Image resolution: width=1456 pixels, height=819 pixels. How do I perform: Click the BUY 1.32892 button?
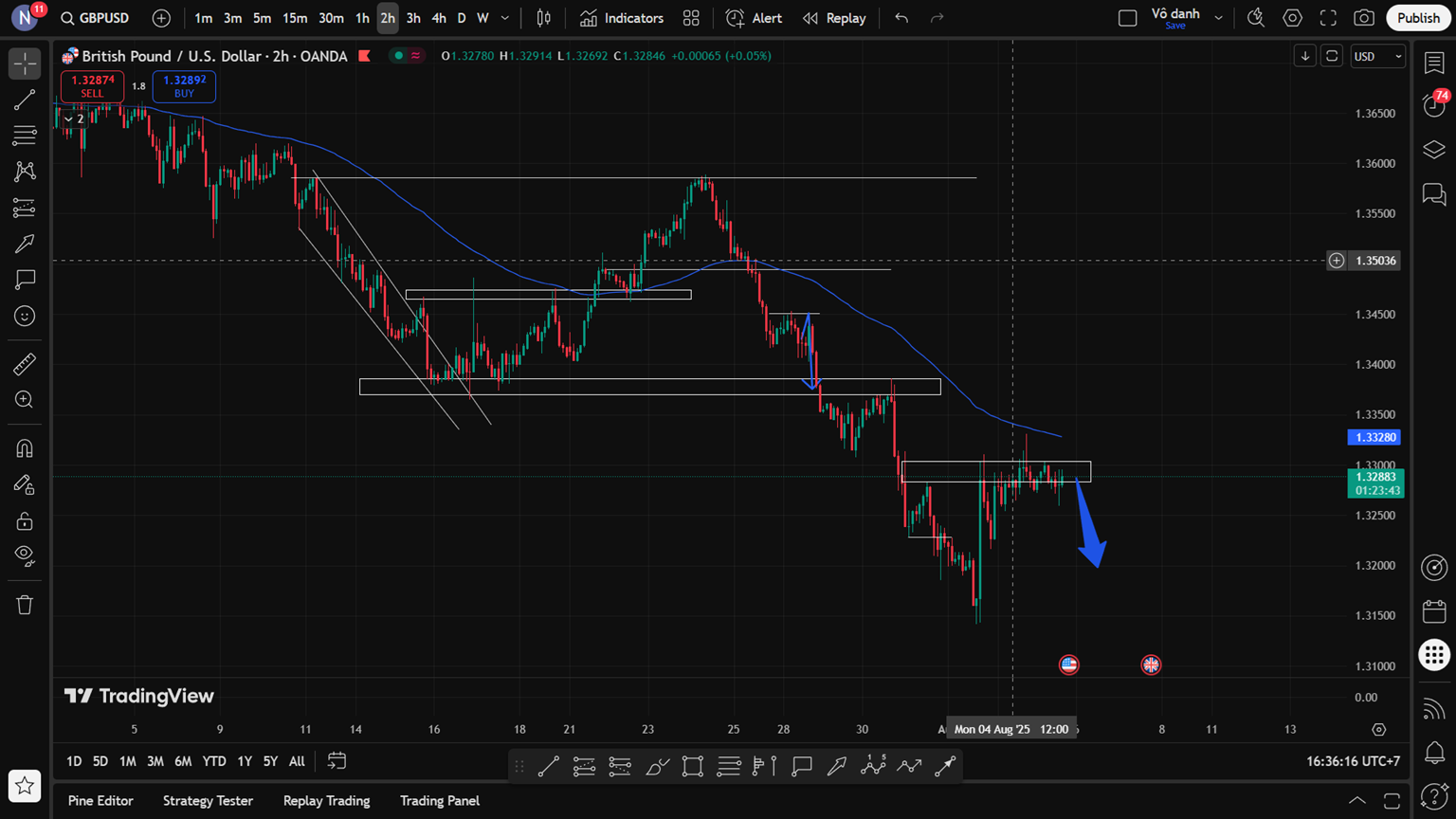(184, 86)
